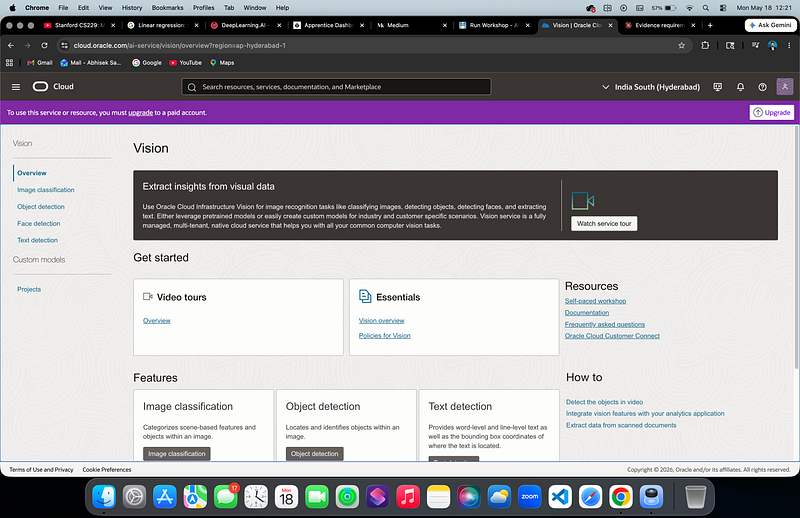Follow the upgrade link in the banner text
Viewport: 800px width, 518px height.
[x=140, y=113]
